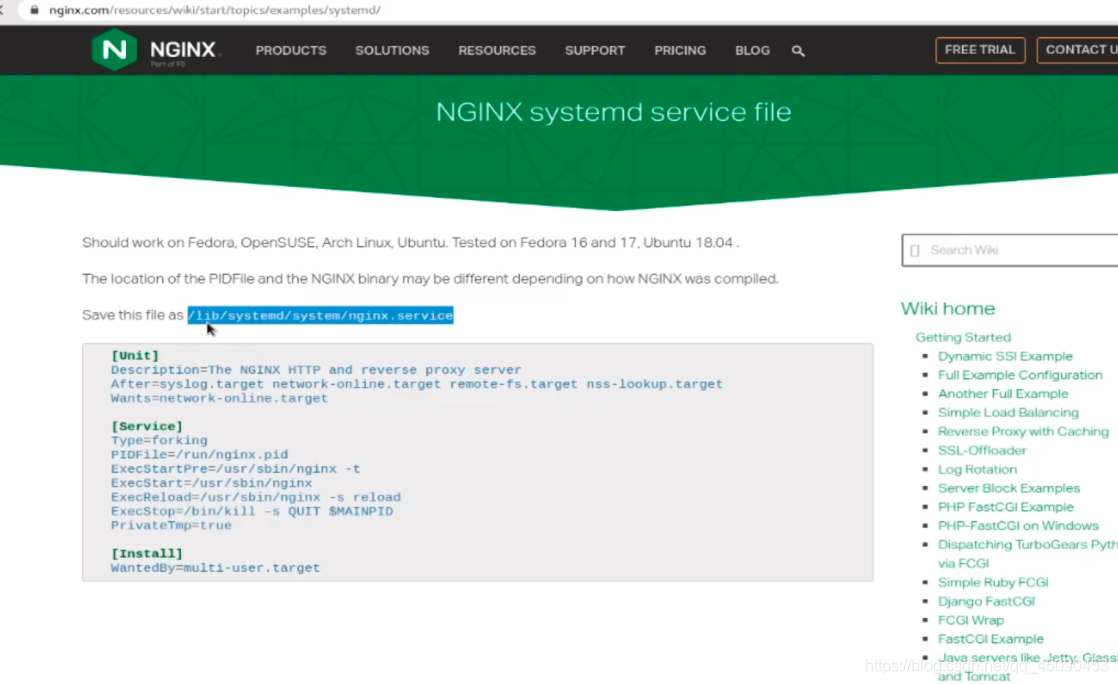
Task: Click the After=syslog.target line in code
Action: point(416,384)
